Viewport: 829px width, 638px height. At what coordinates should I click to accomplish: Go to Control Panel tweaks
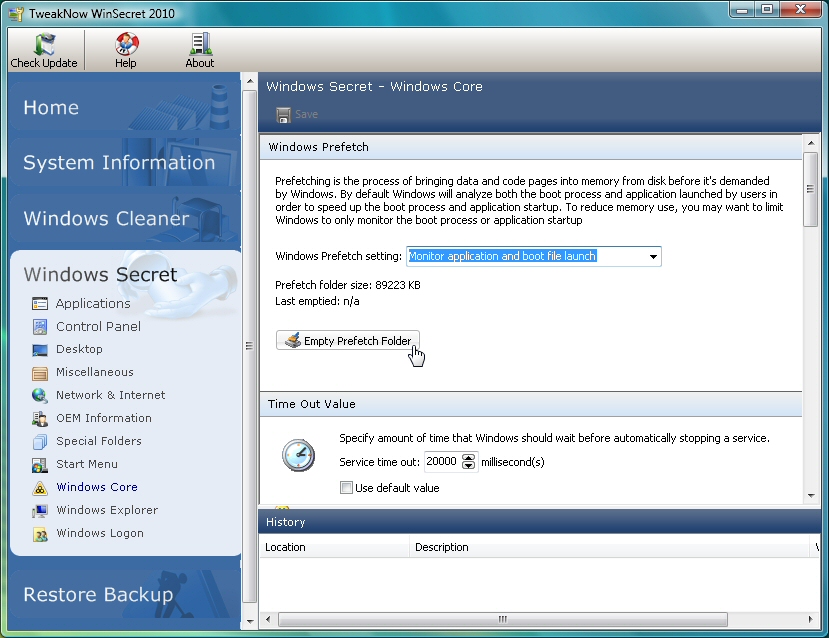98,327
